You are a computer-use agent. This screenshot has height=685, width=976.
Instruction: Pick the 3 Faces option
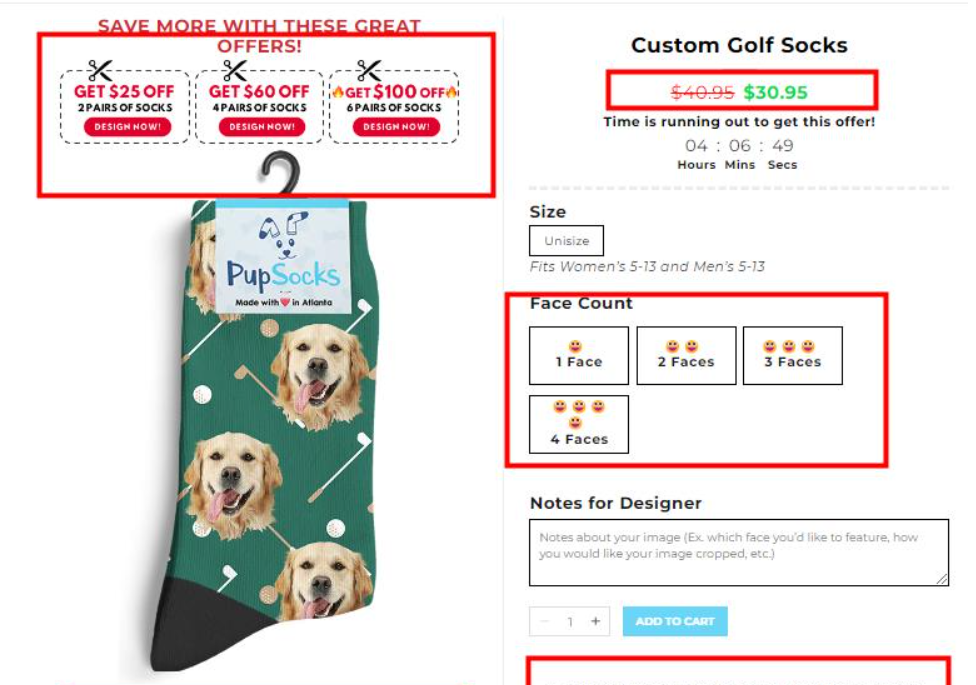(792, 355)
